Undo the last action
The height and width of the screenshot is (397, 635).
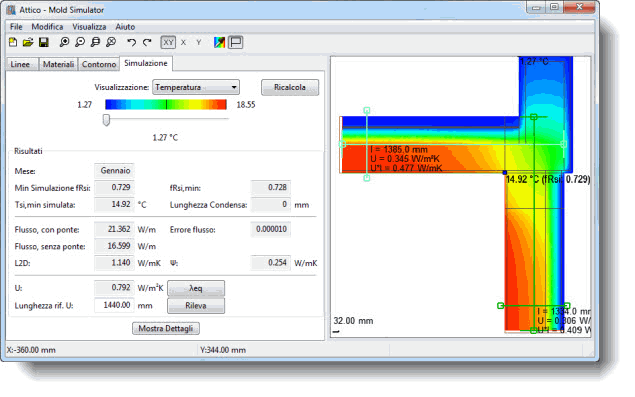(x=131, y=42)
